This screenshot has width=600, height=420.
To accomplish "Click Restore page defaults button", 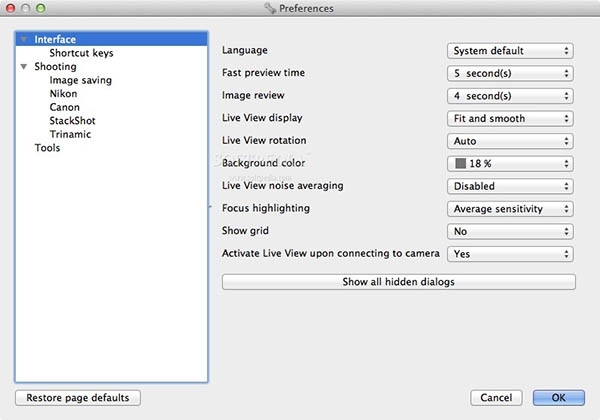I will (78, 398).
